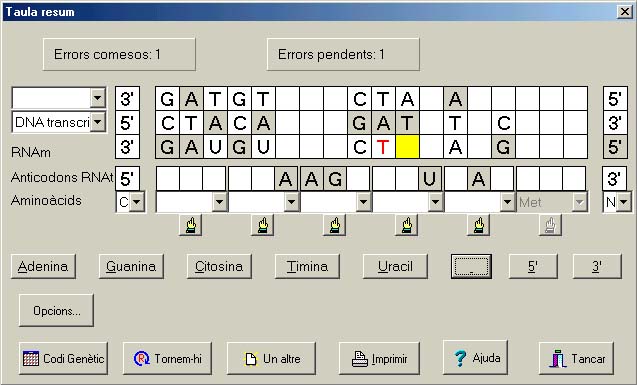Expand the C terminus dropdown
The image size is (637, 385).
click(136, 201)
